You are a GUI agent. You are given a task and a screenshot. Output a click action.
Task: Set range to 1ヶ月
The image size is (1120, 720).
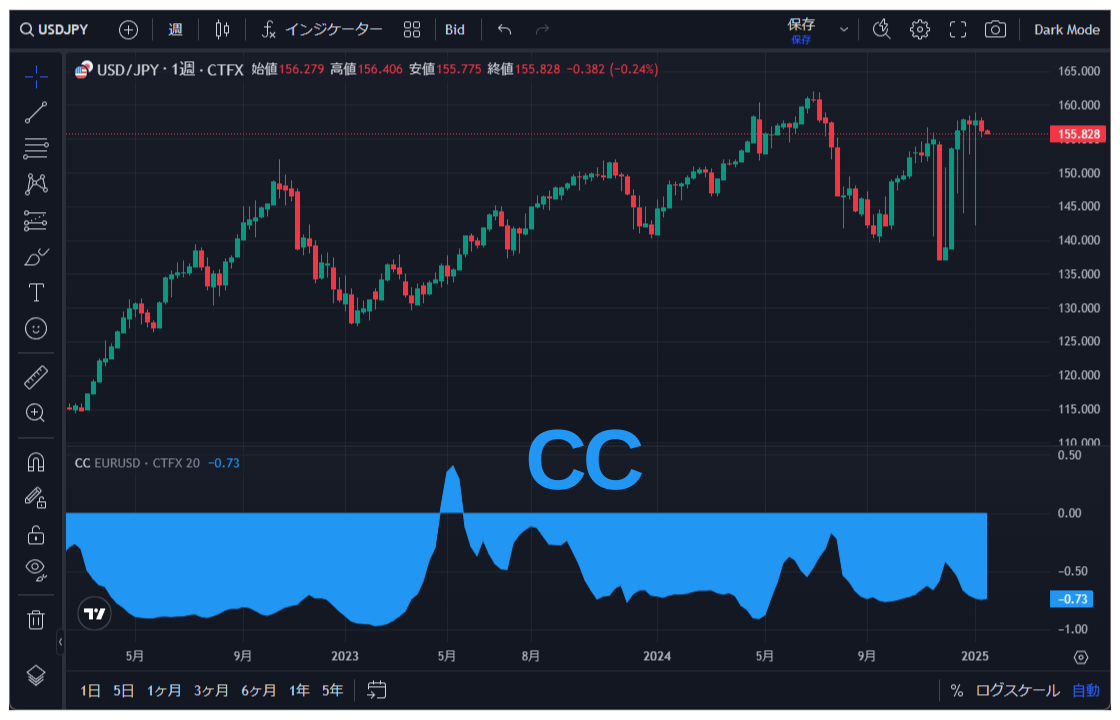tap(164, 691)
